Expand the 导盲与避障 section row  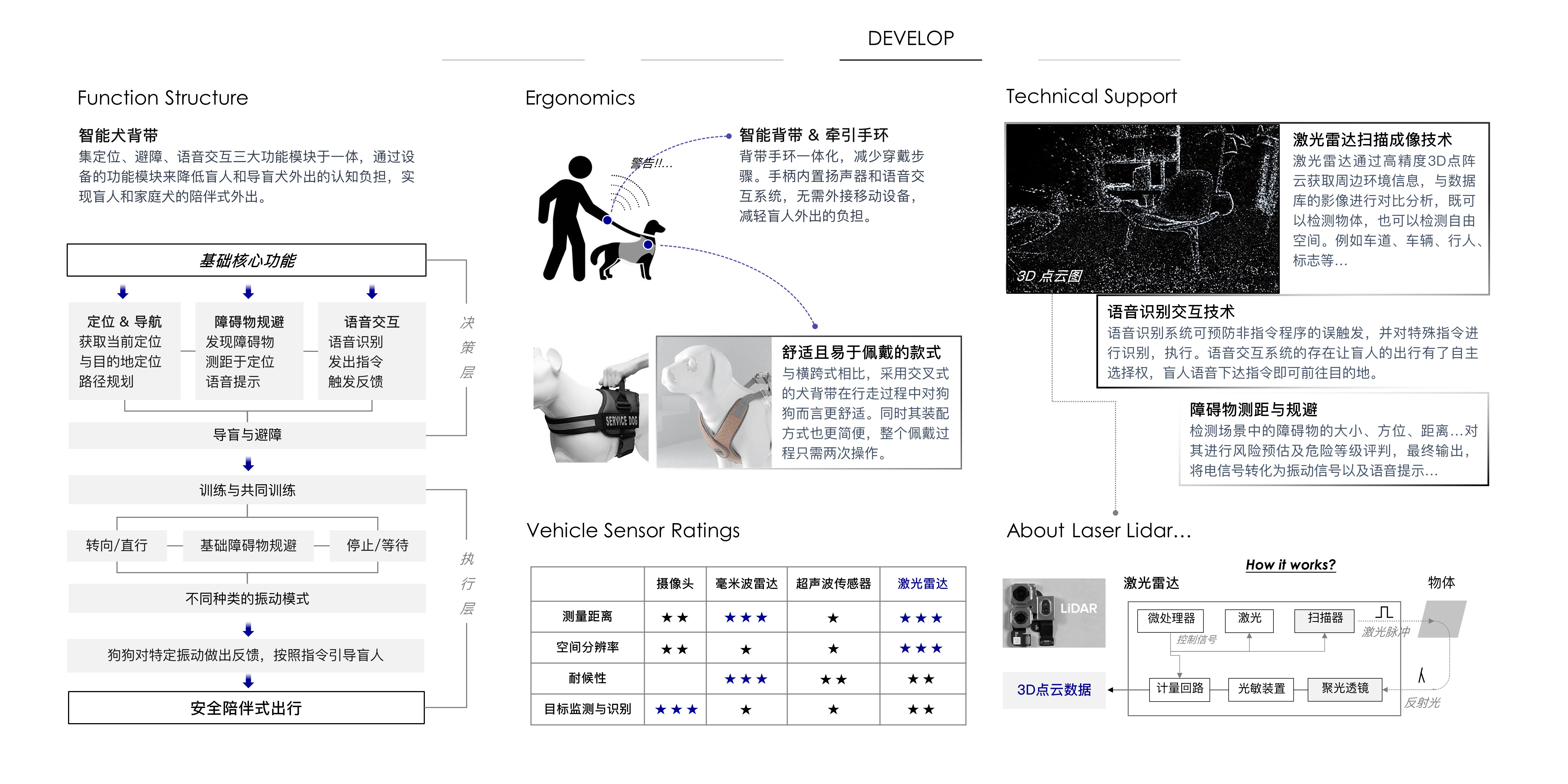pos(247,435)
